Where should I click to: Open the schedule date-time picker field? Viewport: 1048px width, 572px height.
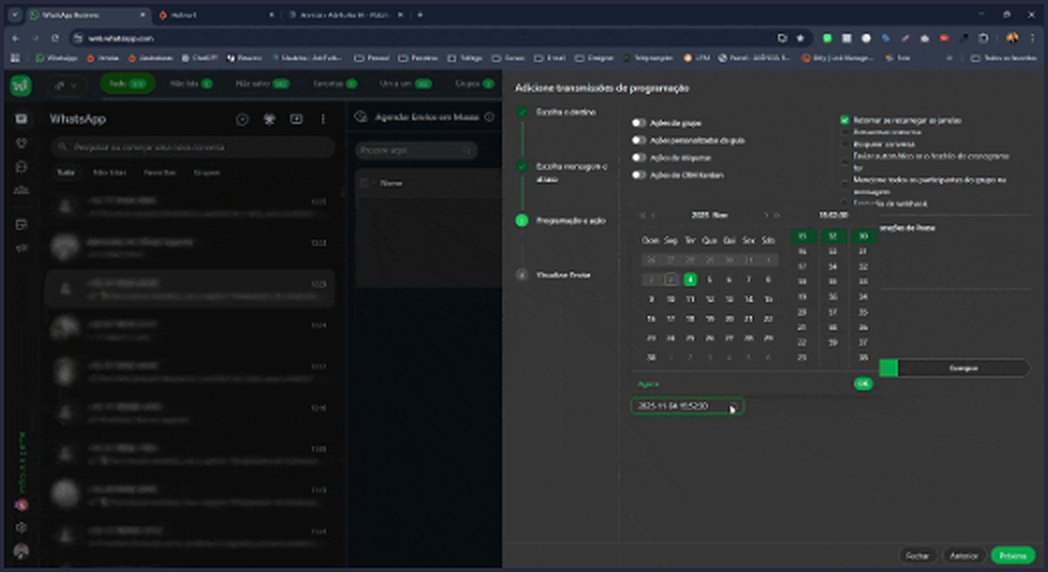[687, 406]
